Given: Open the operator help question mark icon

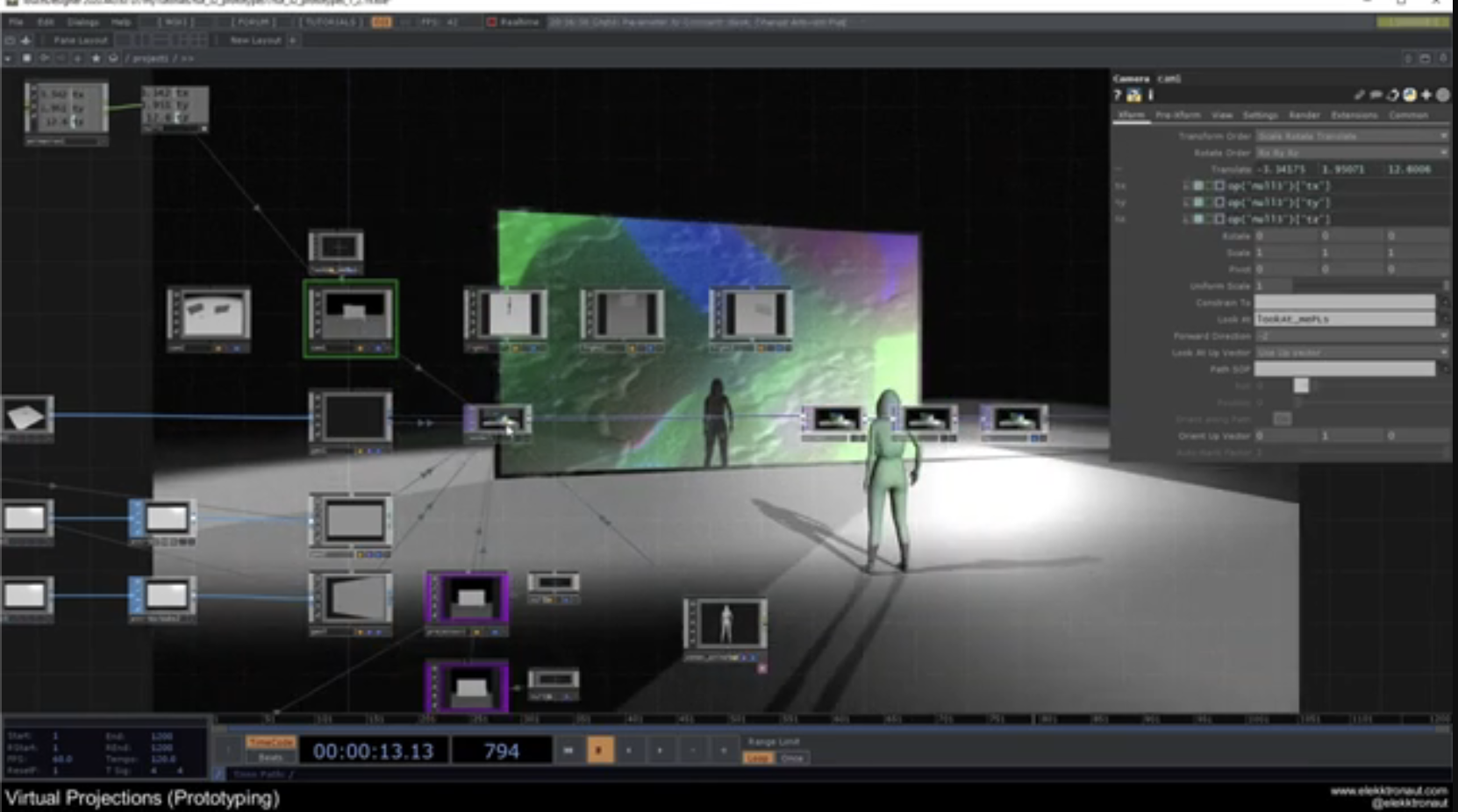Looking at the screenshot, I should (x=1118, y=95).
